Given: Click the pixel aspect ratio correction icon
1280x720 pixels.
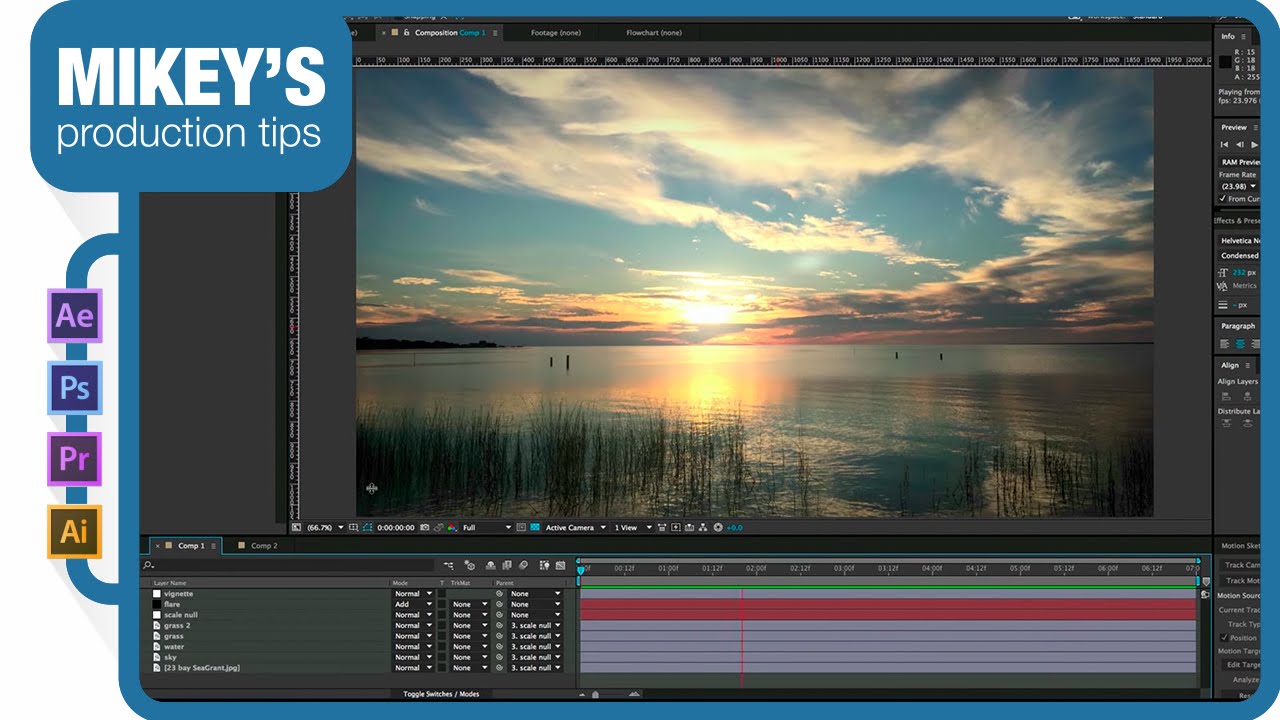Looking at the screenshot, I should [662, 527].
